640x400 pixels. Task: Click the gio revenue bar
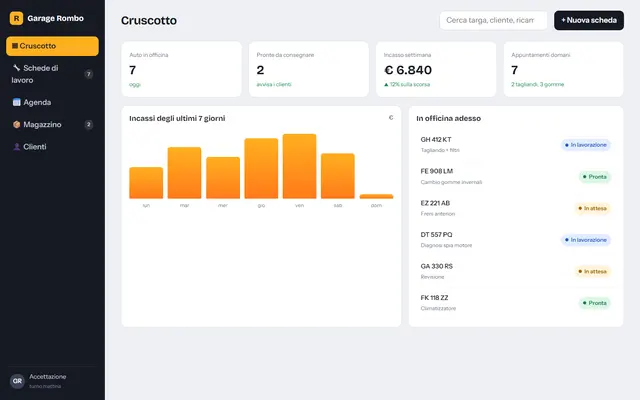(x=261, y=168)
